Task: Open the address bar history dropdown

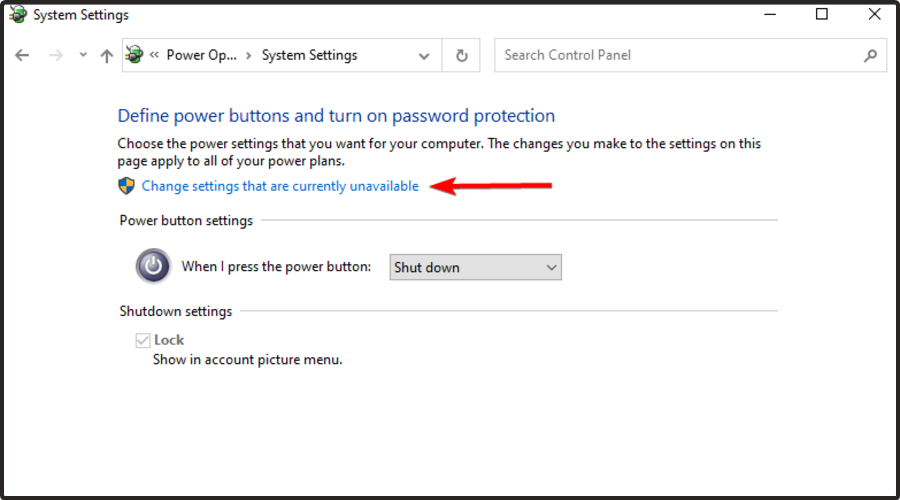Action: click(424, 56)
